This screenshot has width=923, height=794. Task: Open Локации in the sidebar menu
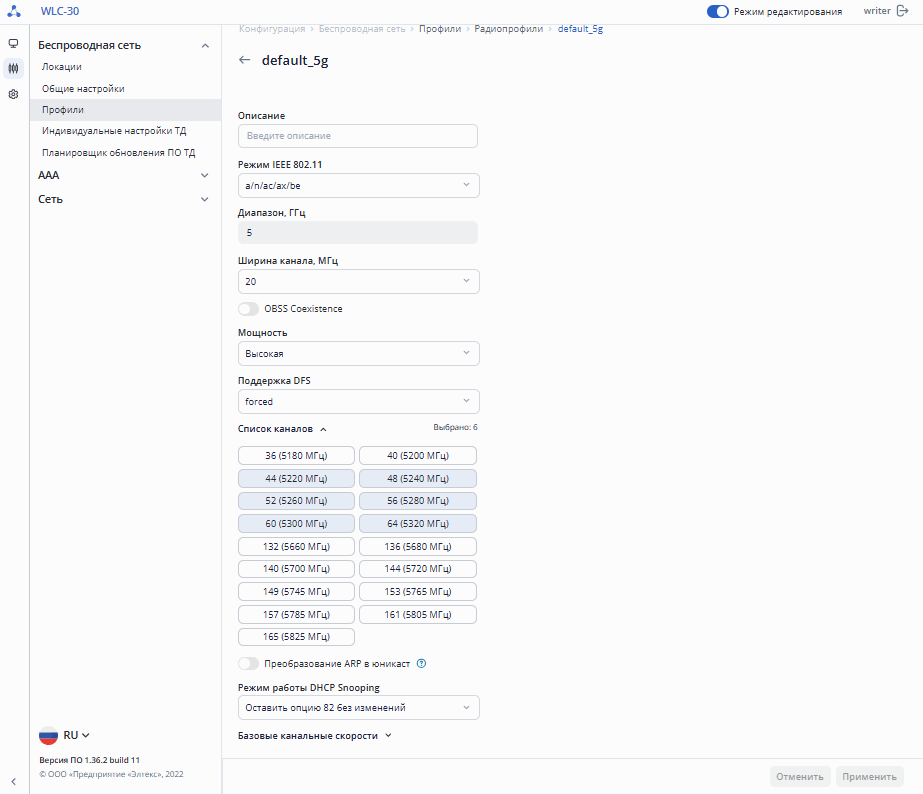(x=62, y=67)
